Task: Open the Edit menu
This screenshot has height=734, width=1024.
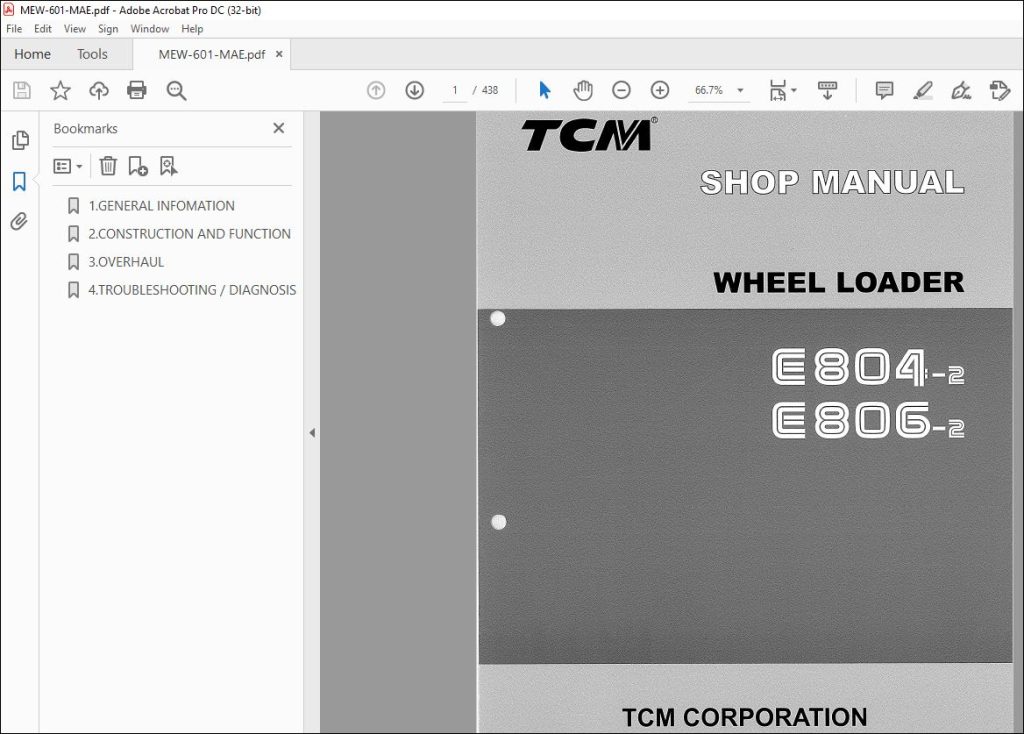Action: (42, 29)
